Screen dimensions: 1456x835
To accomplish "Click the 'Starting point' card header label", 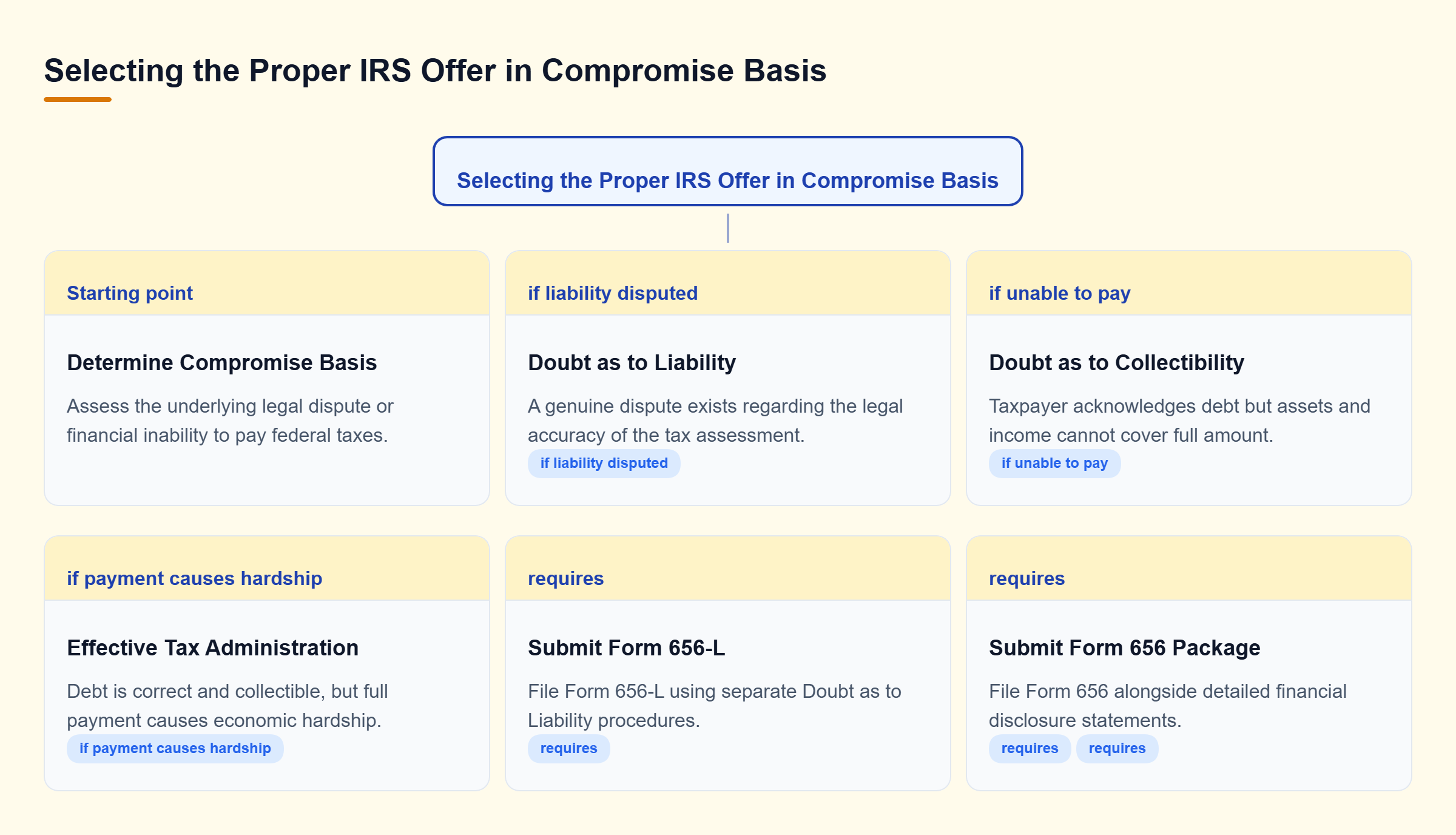I will 130,293.
